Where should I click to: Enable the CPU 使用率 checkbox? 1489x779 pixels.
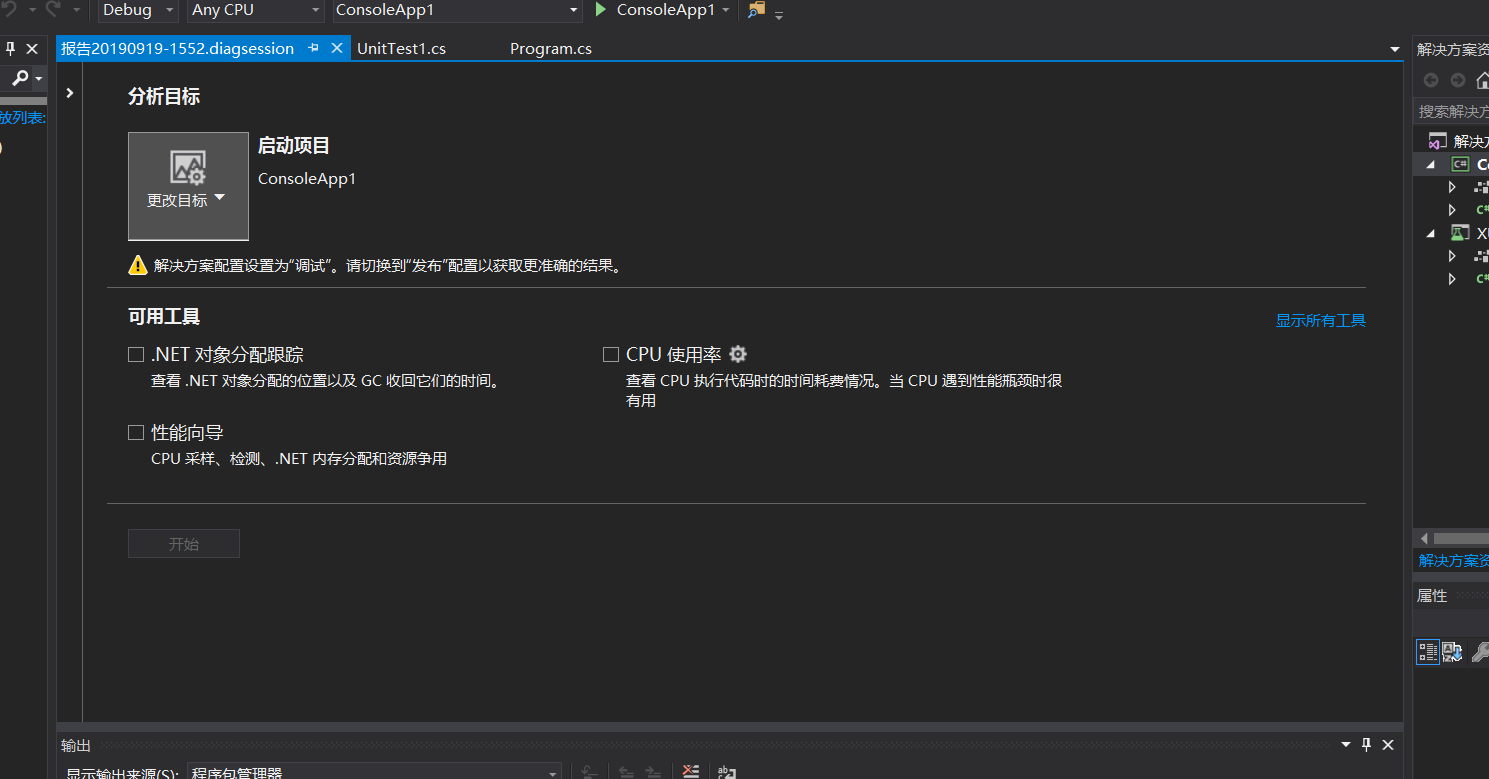click(611, 354)
